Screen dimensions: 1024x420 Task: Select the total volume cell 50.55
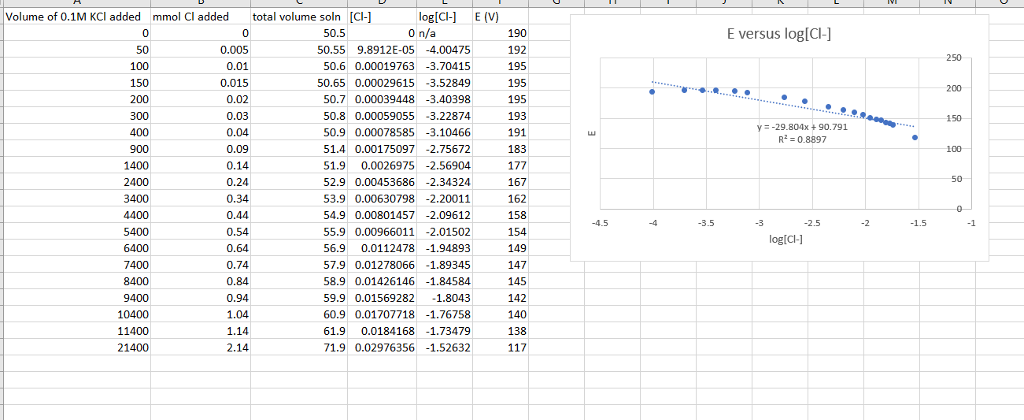(x=298, y=50)
